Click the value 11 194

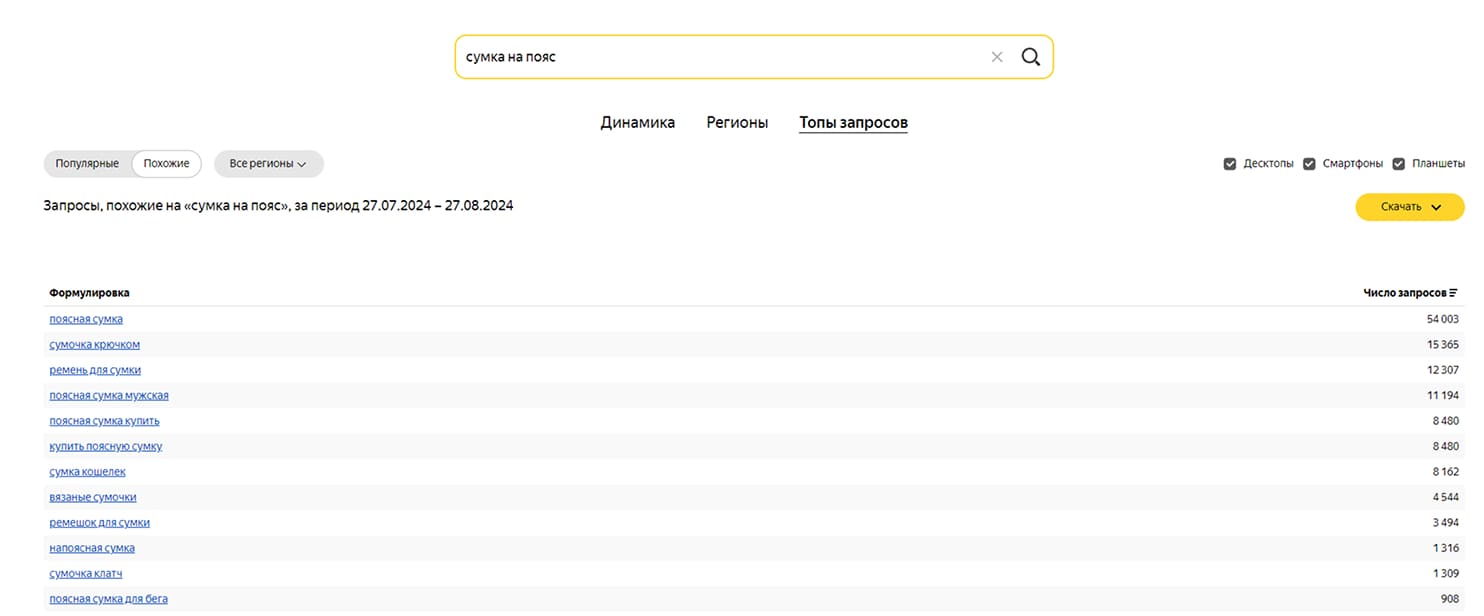(1443, 396)
